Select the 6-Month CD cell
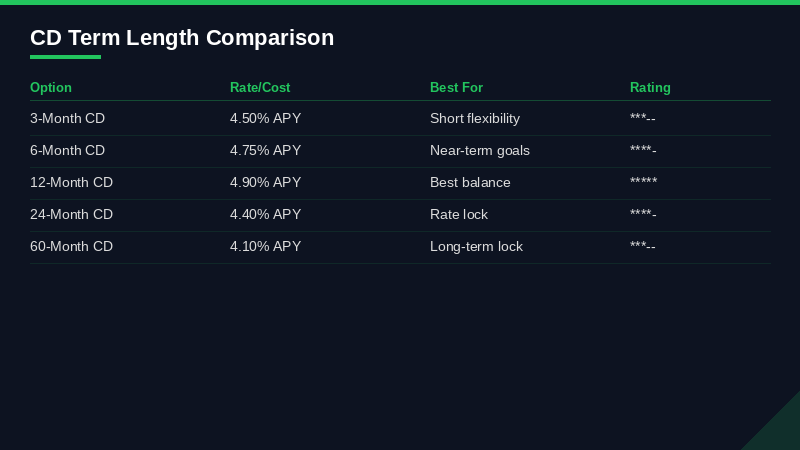The image size is (800, 450). [67, 151]
